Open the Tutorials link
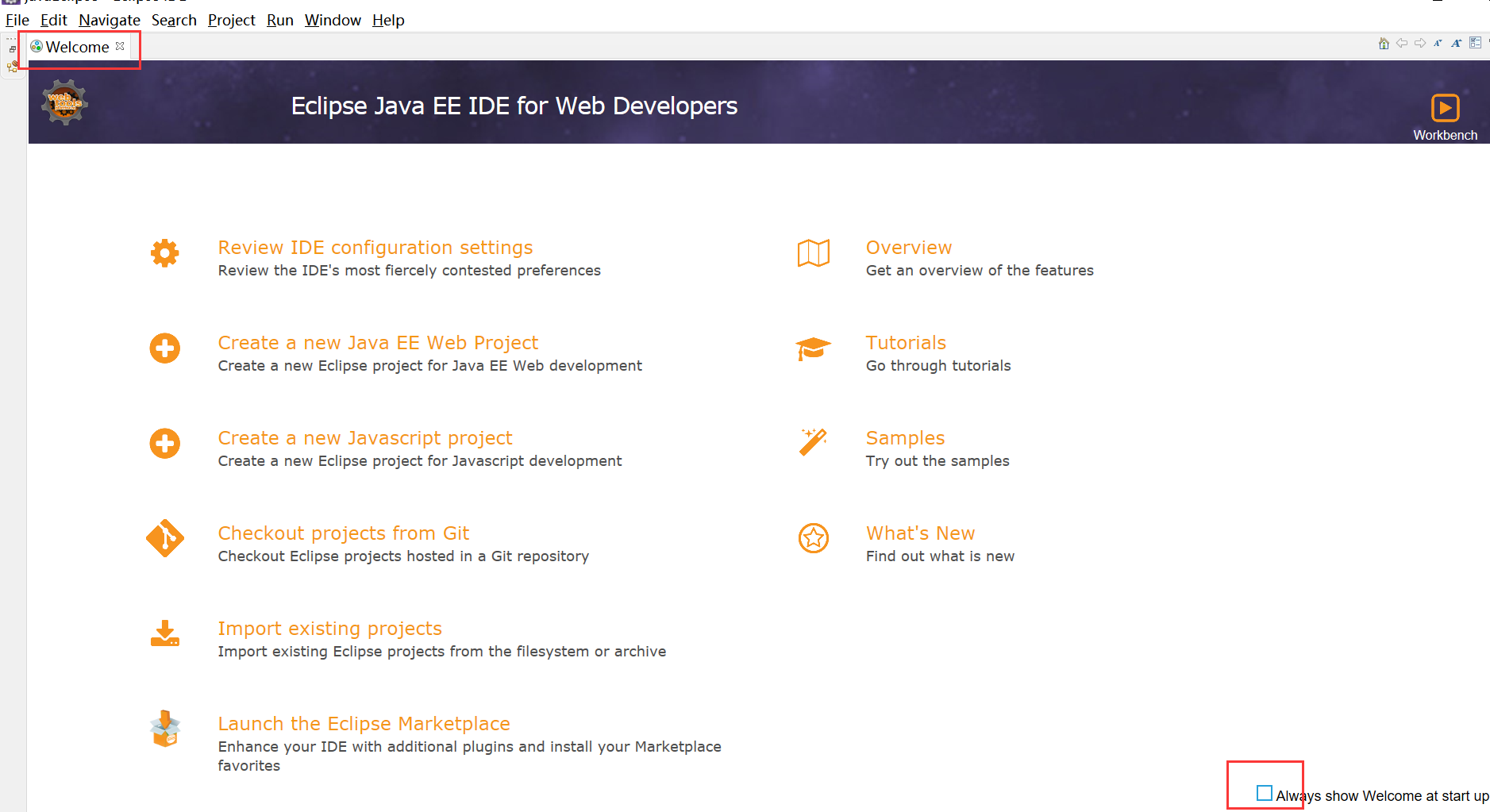The image size is (1490, 812). pyautogui.click(x=906, y=343)
